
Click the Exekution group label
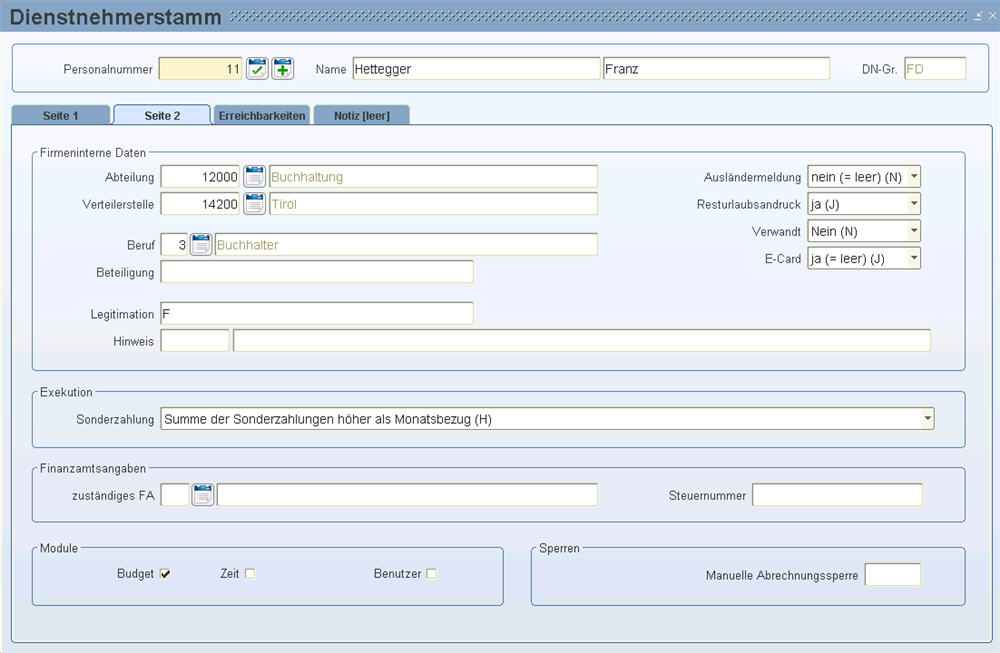66,392
